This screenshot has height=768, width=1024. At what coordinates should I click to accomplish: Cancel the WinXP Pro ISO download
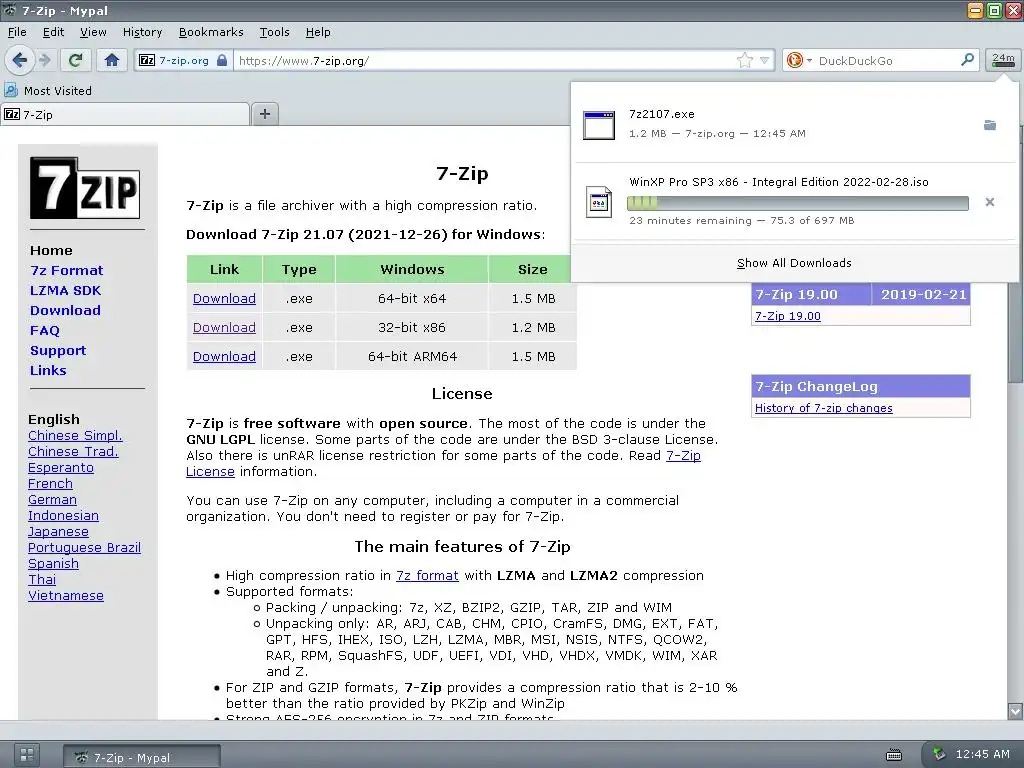pyautogui.click(x=990, y=202)
